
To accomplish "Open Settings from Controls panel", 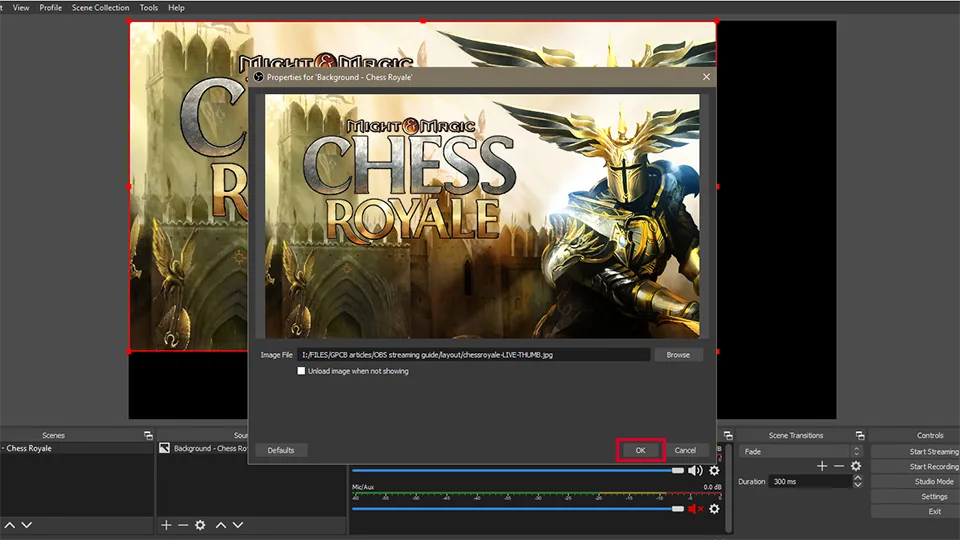I will point(916,497).
